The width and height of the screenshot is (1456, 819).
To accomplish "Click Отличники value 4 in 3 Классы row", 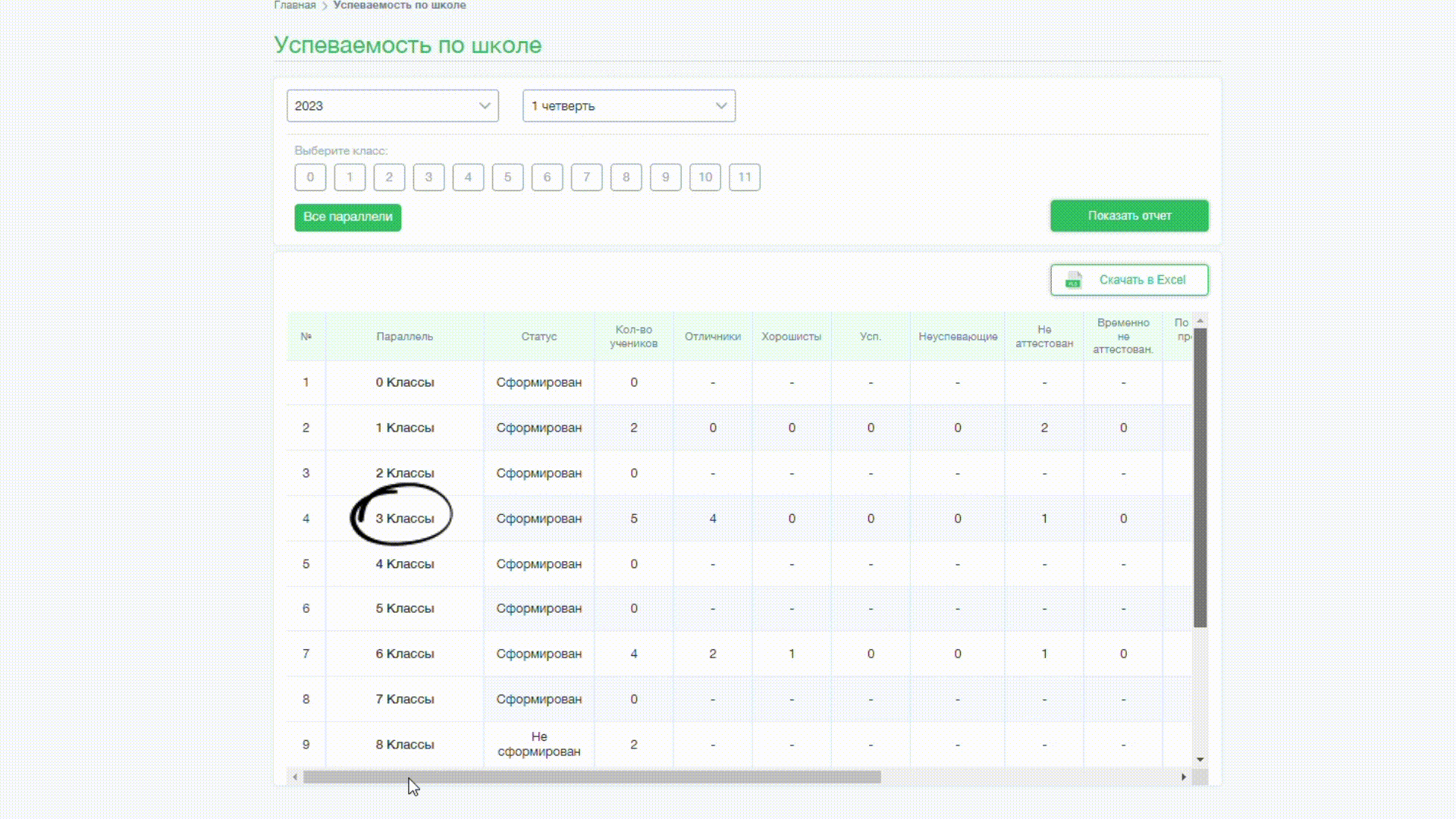I will pyautogui.click(x=713, y=519).
